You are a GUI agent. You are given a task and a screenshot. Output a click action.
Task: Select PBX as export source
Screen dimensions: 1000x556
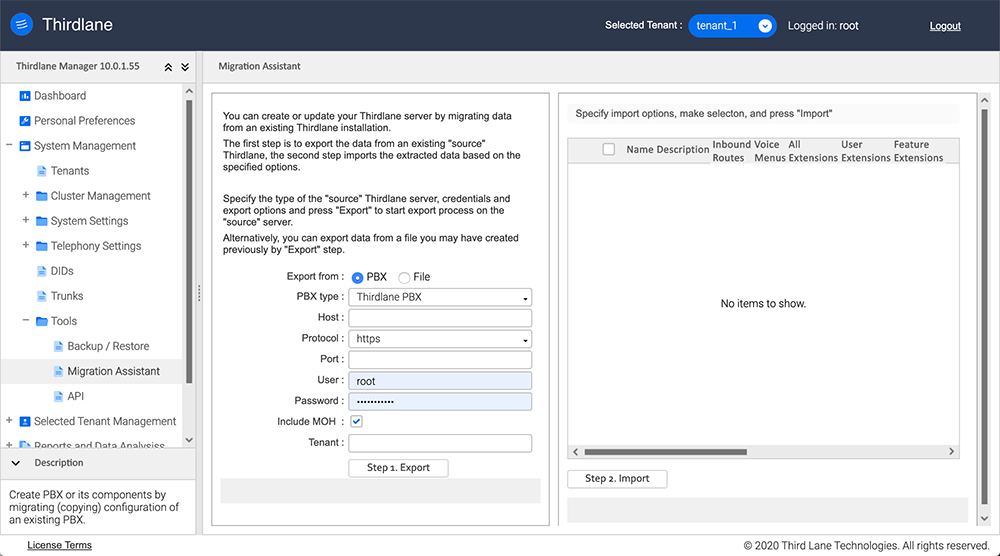[357, 277]
